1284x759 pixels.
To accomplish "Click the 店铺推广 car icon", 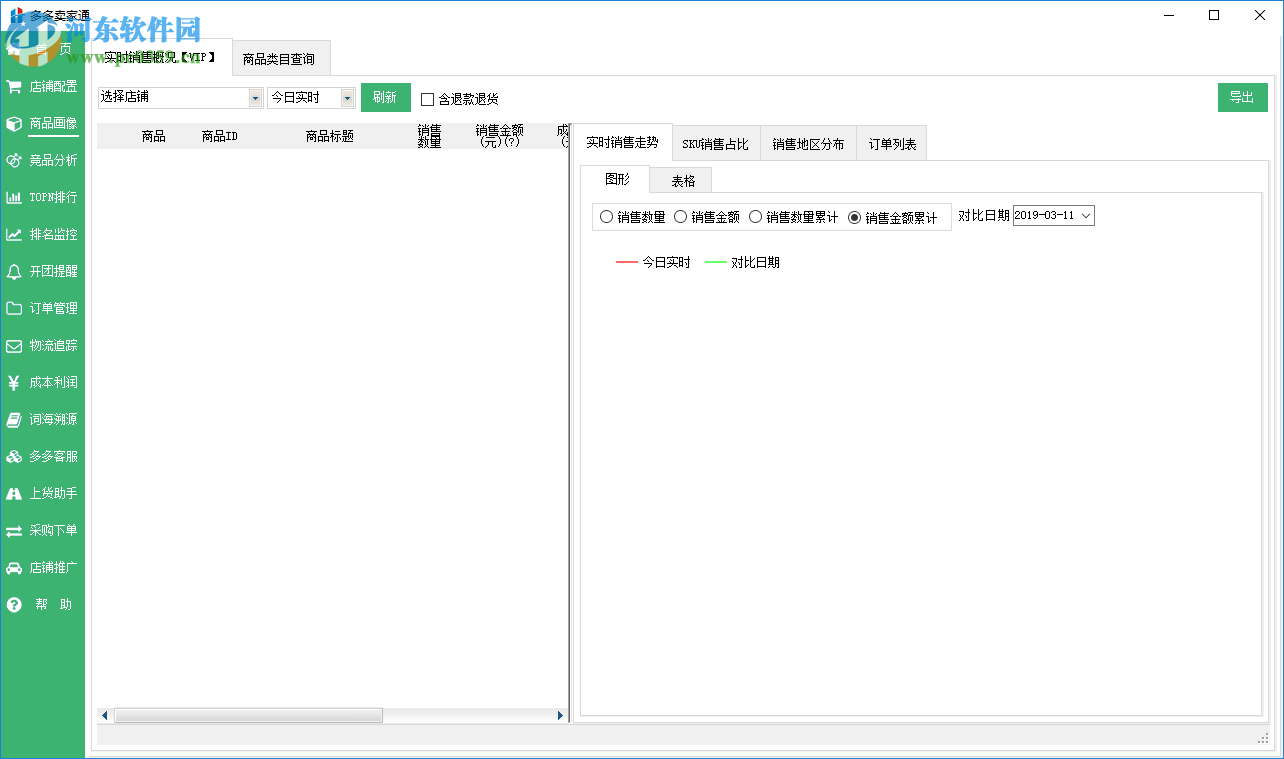I will click(x=14, y=567).
